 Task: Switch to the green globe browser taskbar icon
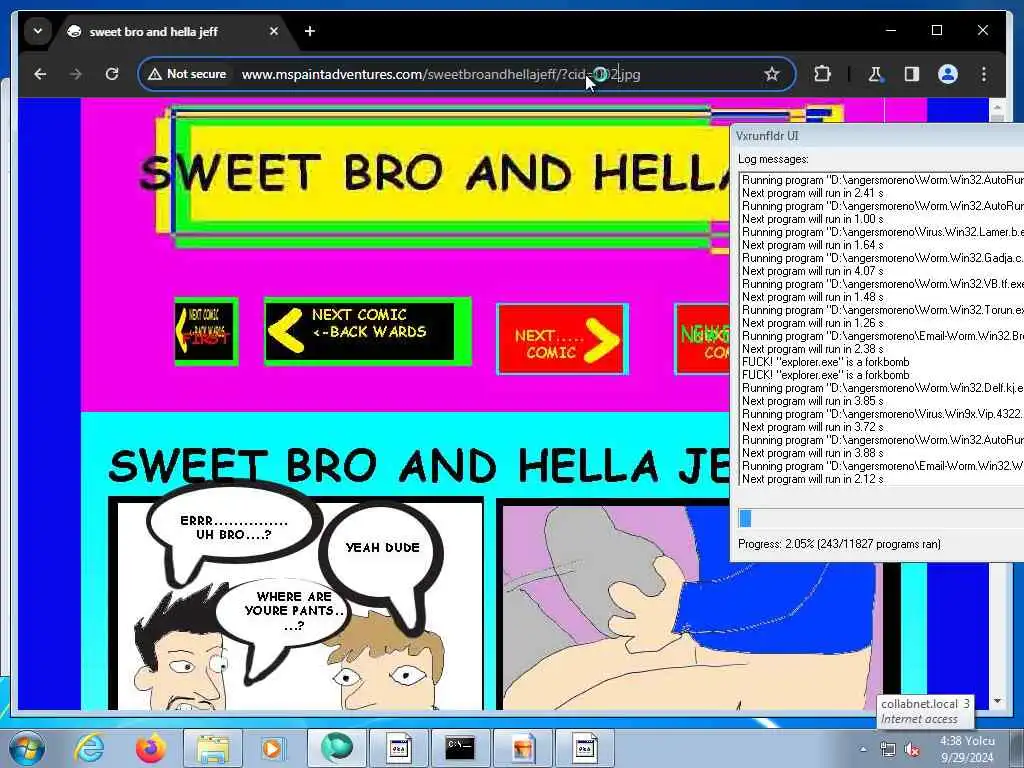point(336,748)
